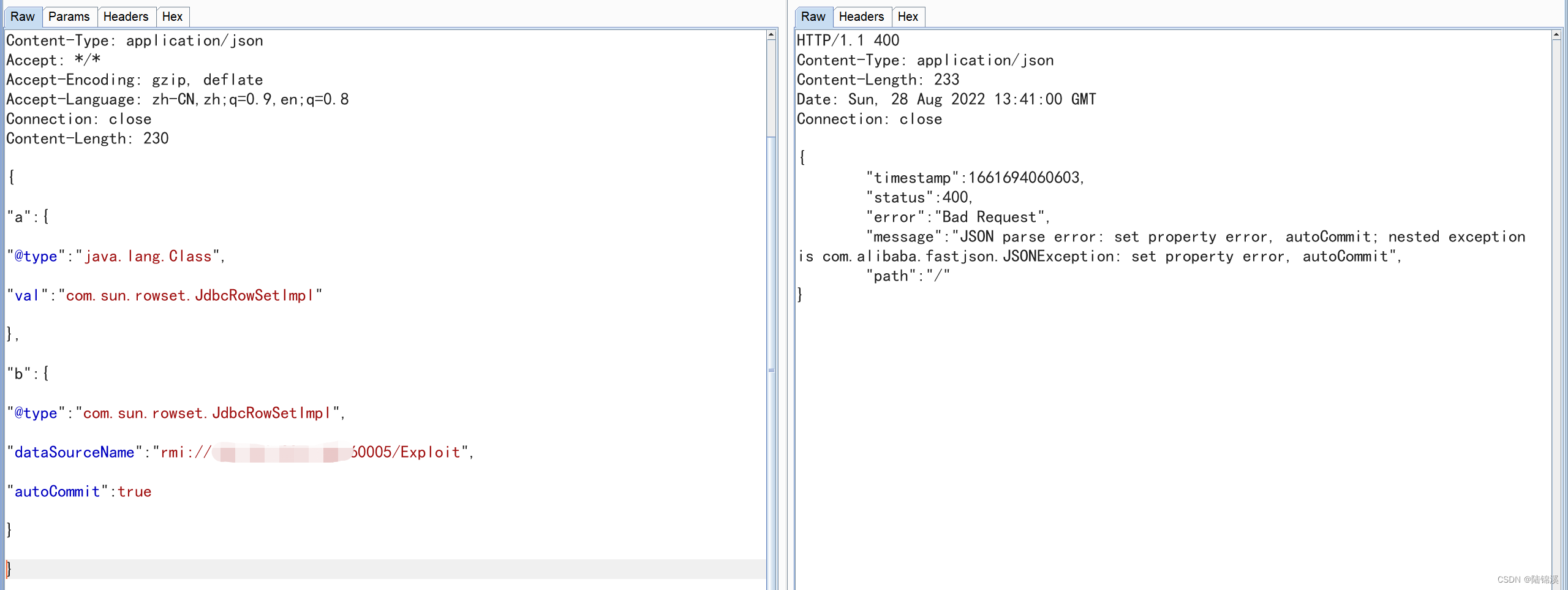Switch to the request Raw tab
The height and width of the screenshot is (590, 1568).
point(23,17)
